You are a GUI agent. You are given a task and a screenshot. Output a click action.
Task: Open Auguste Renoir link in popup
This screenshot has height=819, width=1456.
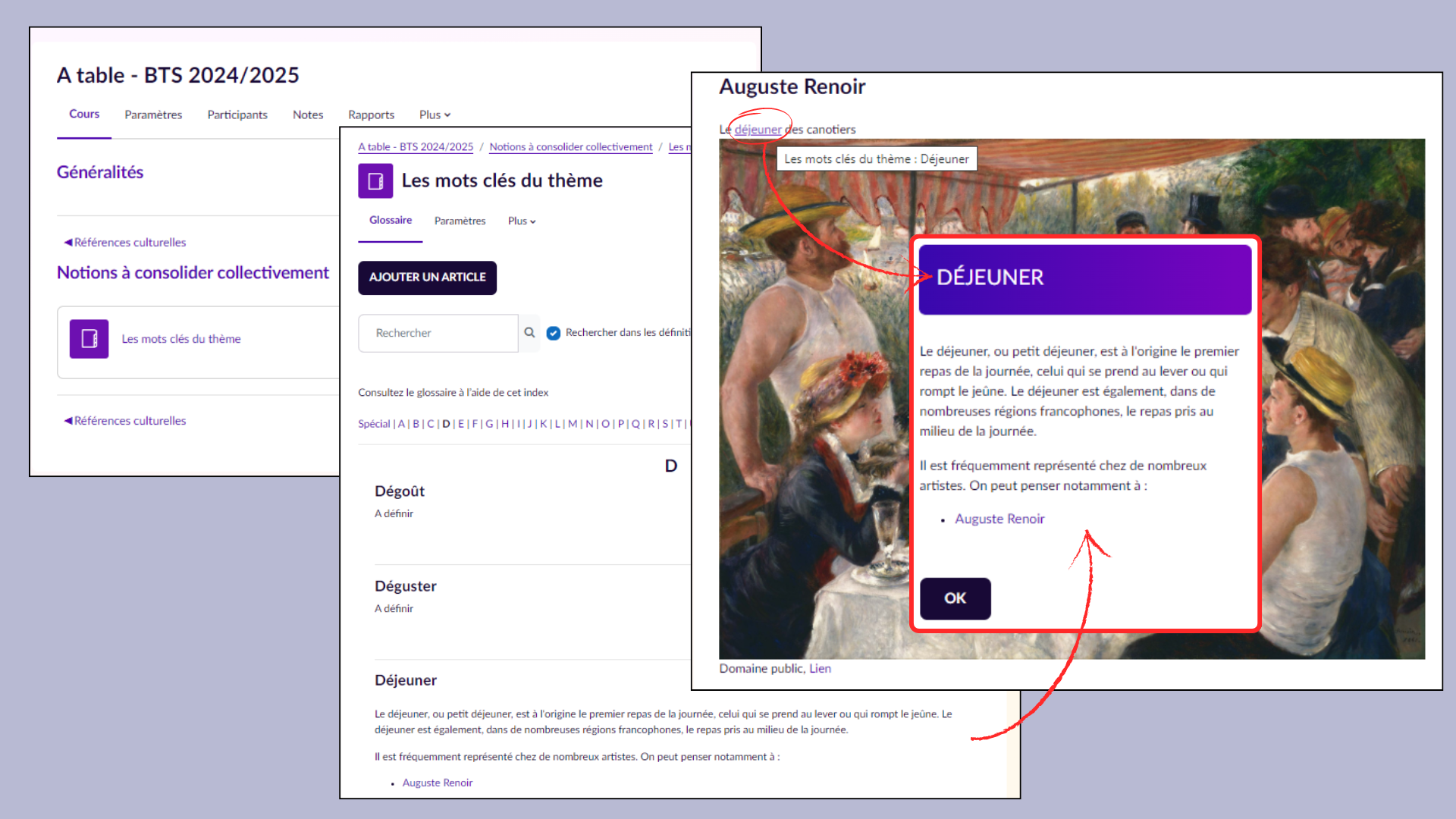click(x=999, y=519)
